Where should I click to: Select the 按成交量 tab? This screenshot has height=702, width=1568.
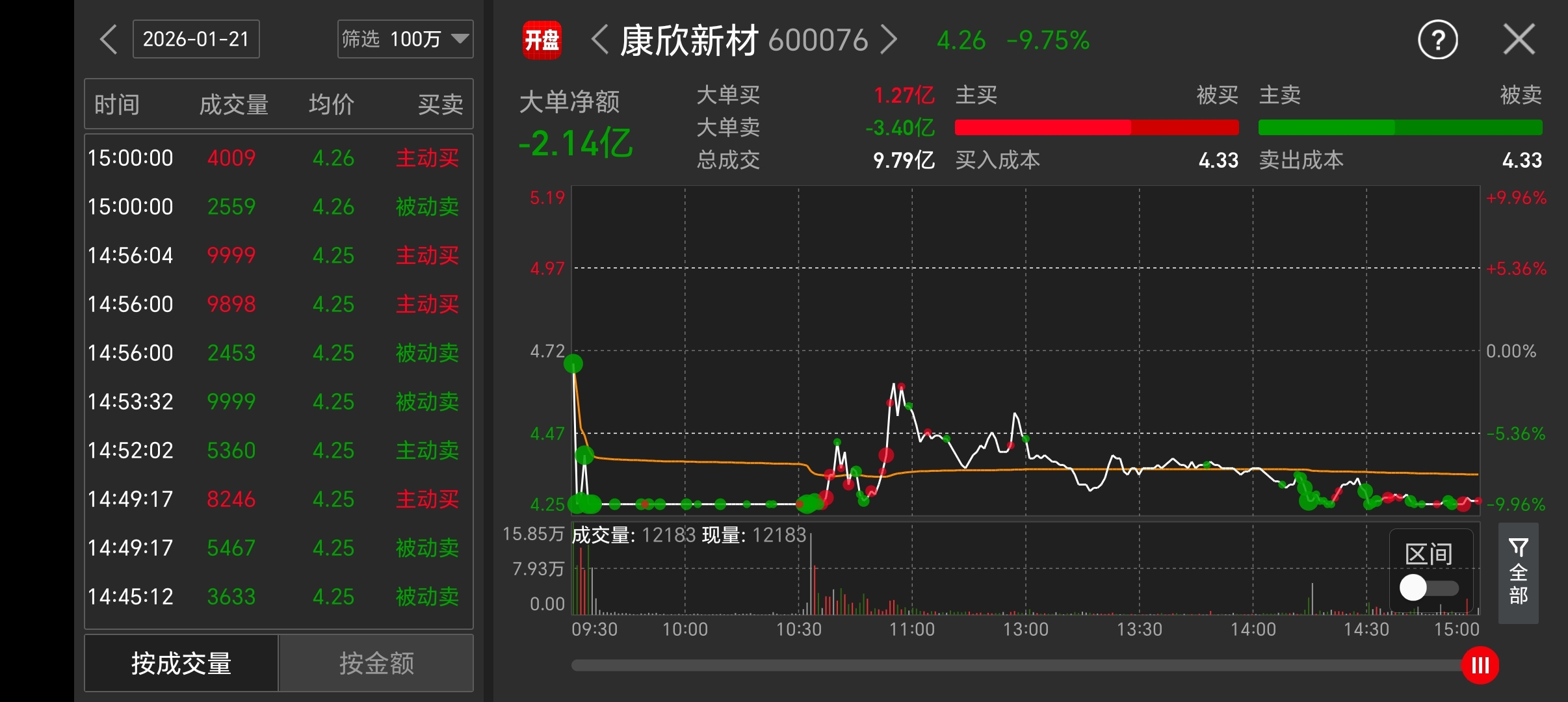pyautogui.click(x=181, y=663)
